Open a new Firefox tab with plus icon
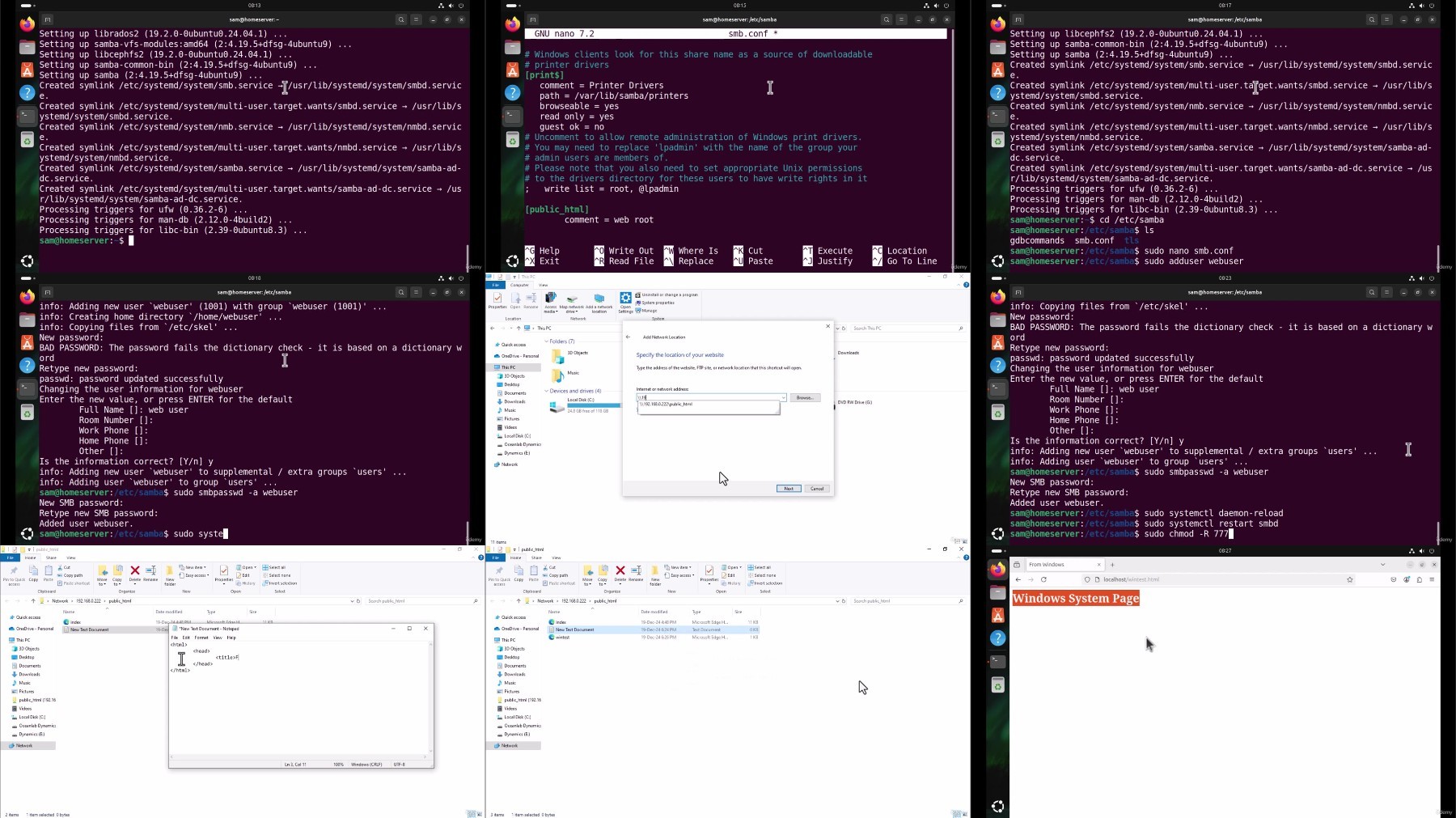 pyautogui.click(x=1112, y=565)
